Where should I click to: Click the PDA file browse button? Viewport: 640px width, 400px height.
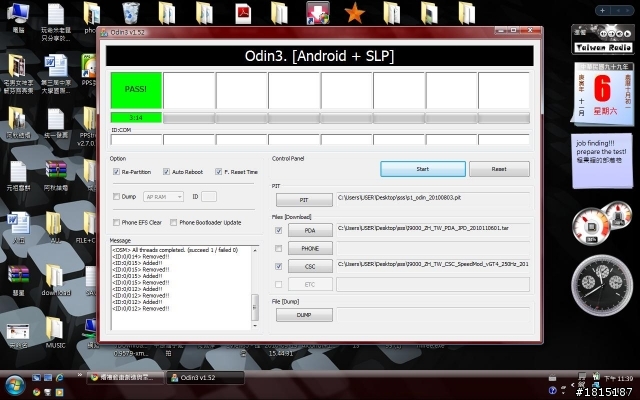pyautogui.click(x=310, y=230)
